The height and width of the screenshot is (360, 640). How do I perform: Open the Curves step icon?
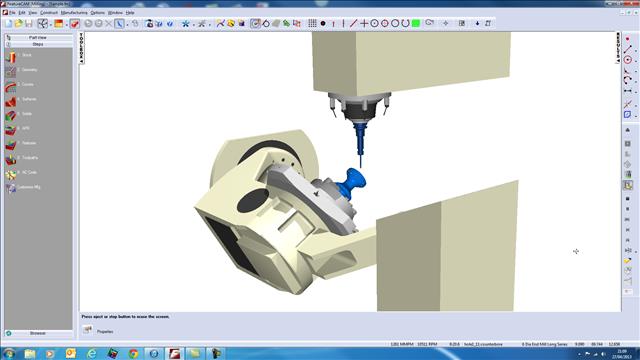coord(11,87)
